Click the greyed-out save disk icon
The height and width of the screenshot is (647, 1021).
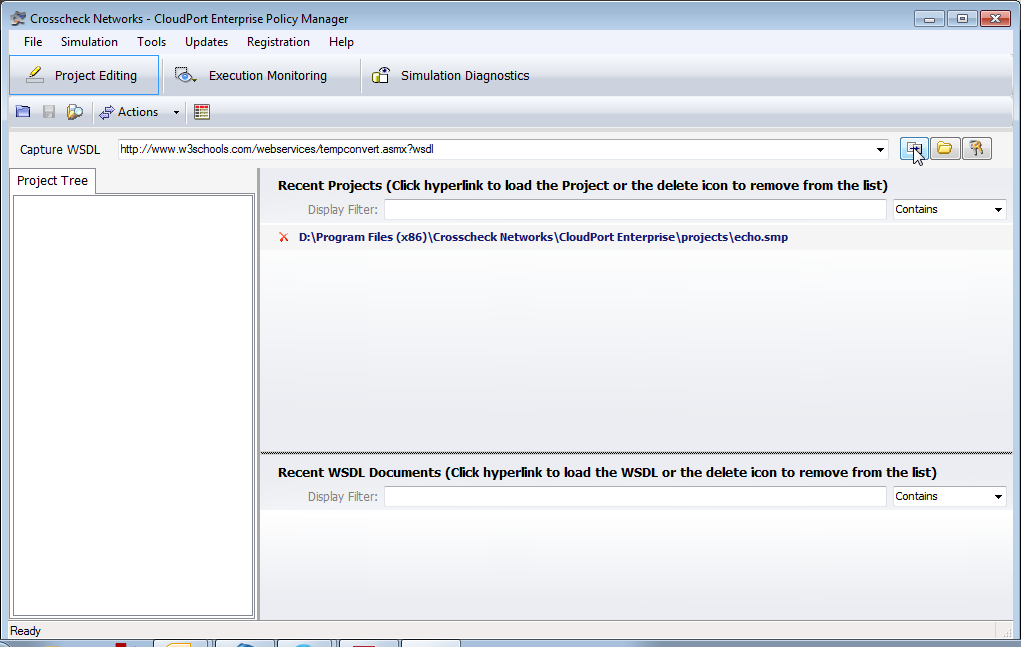click(x=49, y=112)
